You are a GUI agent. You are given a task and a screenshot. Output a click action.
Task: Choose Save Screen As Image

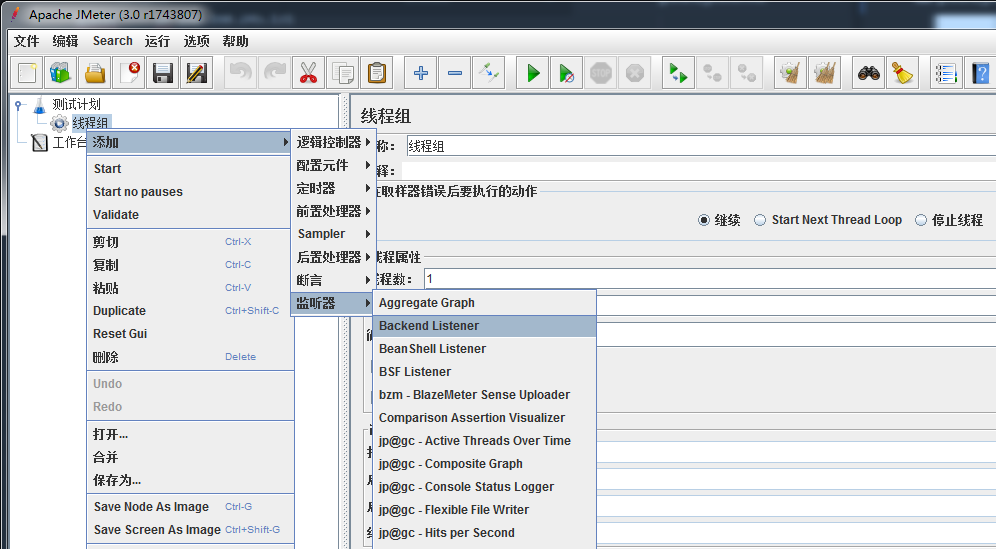point(189,529)
